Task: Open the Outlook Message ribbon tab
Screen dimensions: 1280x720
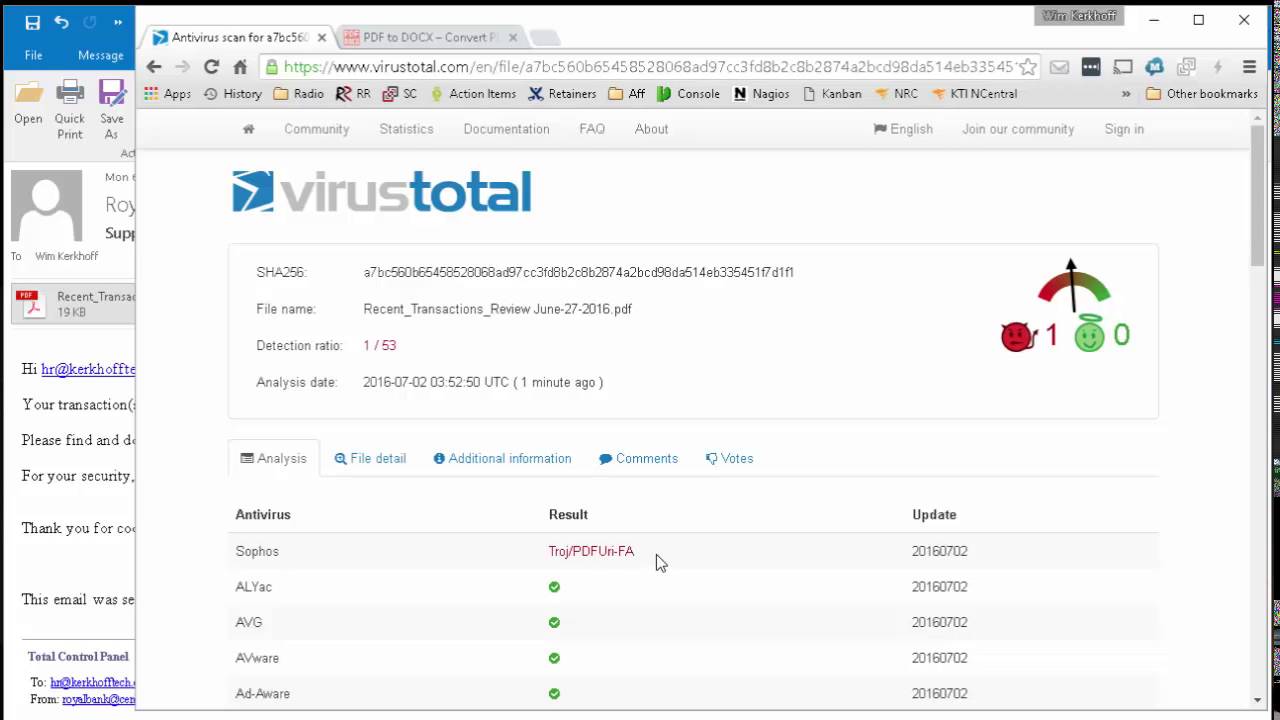Action: 101,56
